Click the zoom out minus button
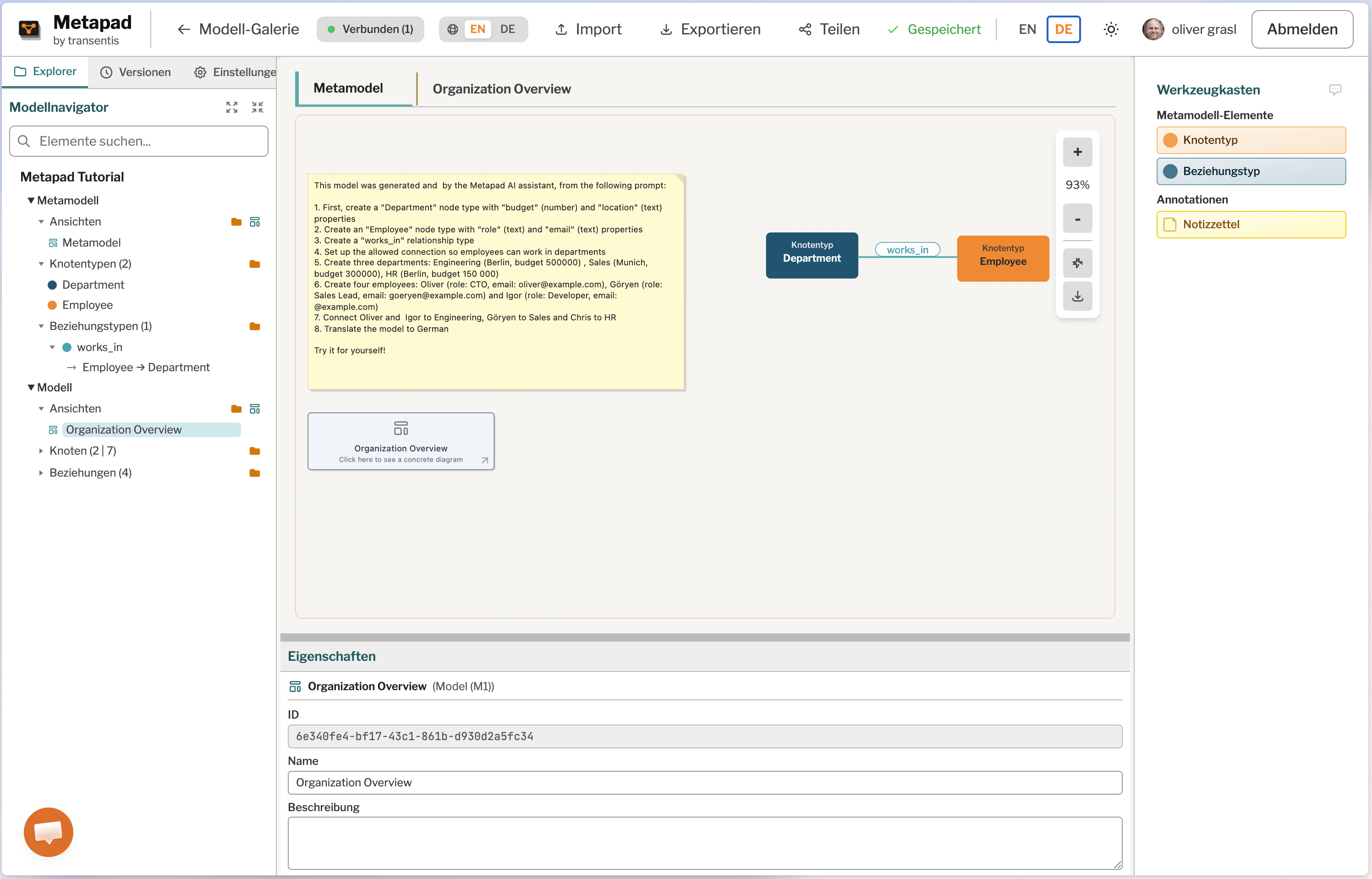Viewport: 1372px width, 879px height. pos(1077,219)
